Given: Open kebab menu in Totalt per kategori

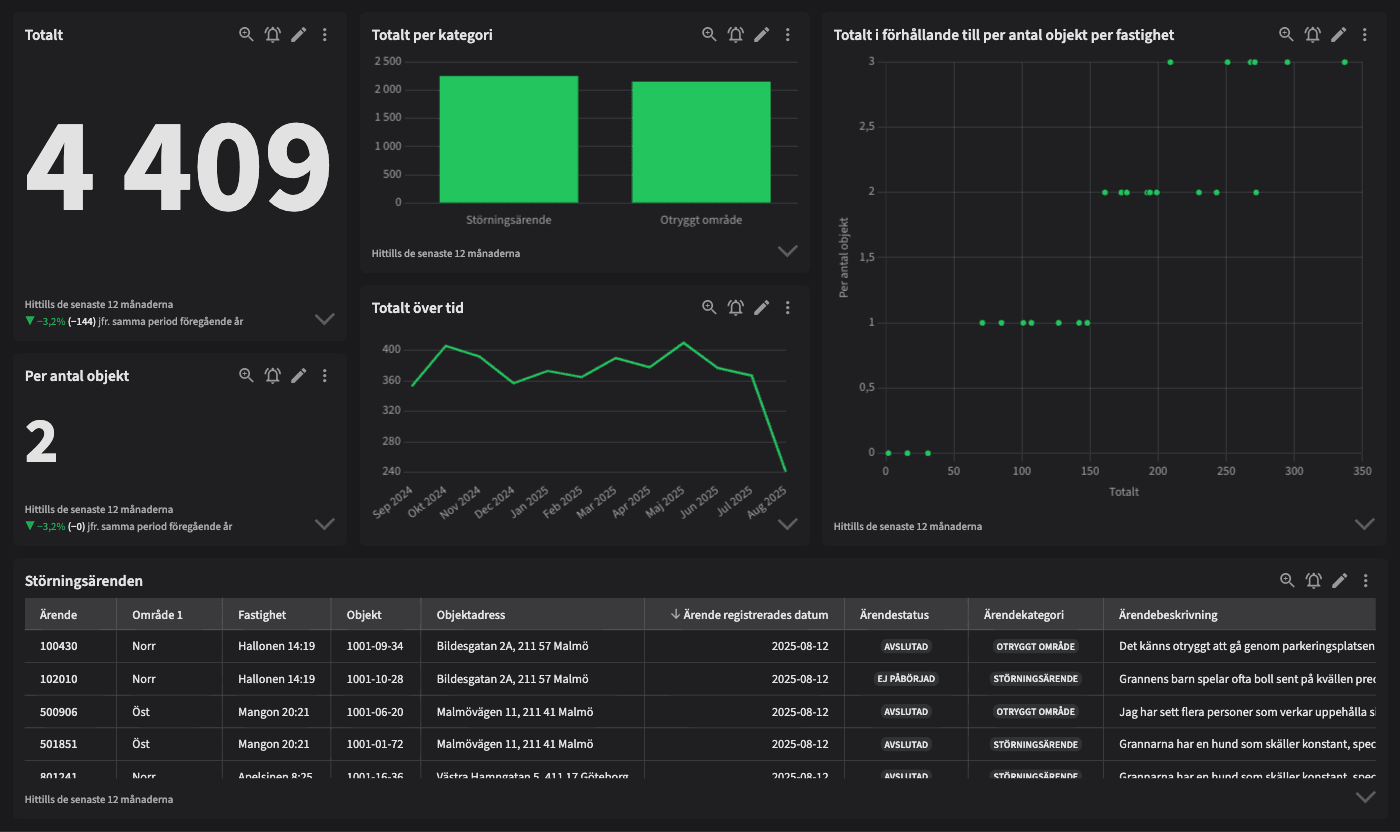Looking at the screenshot, I should tap(788, 35).
